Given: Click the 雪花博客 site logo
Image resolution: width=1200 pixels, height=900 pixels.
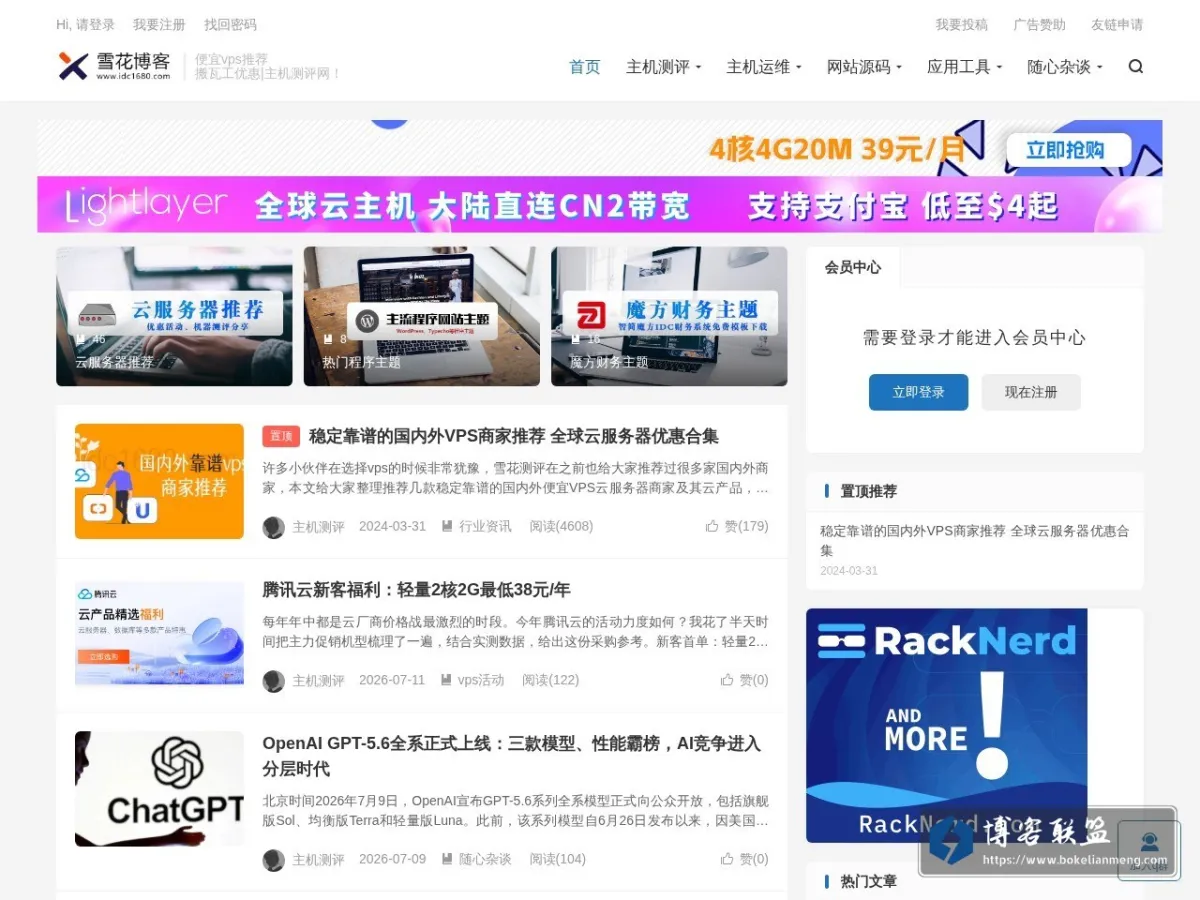Looking at the screenshot, I should coord(114,66).
